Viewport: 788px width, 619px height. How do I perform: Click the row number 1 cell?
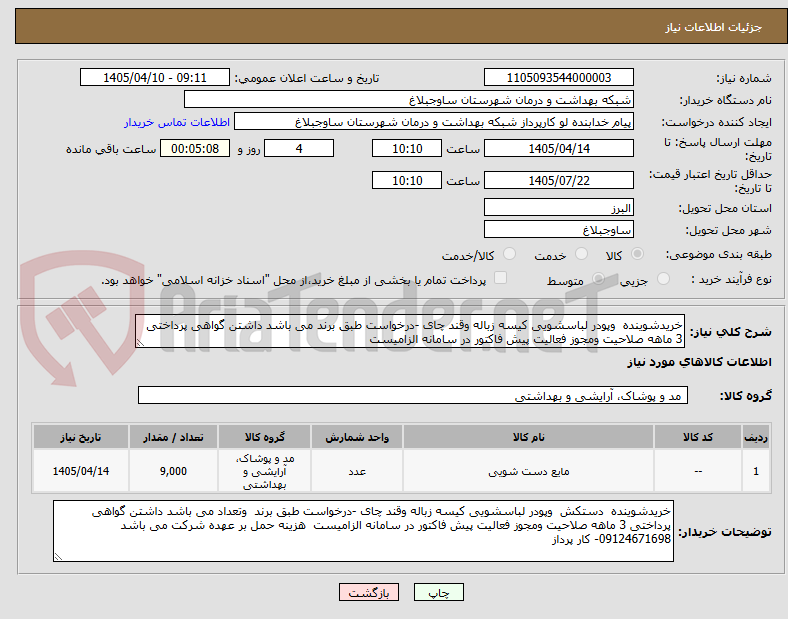(x=756, y=471)
